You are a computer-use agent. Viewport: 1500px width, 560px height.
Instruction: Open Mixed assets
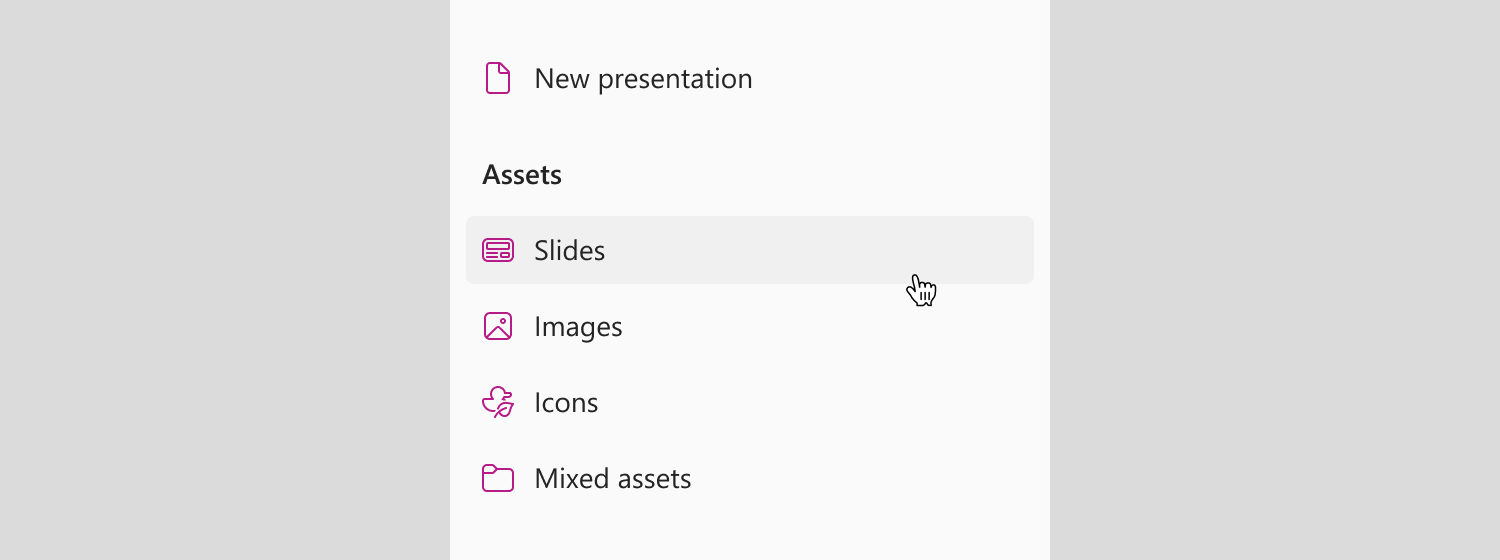point(750,478)
